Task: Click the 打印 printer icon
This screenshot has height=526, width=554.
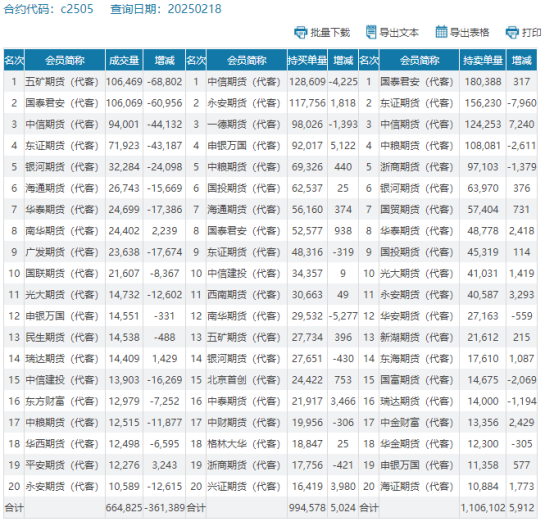Action: click(x=512, y=32)
